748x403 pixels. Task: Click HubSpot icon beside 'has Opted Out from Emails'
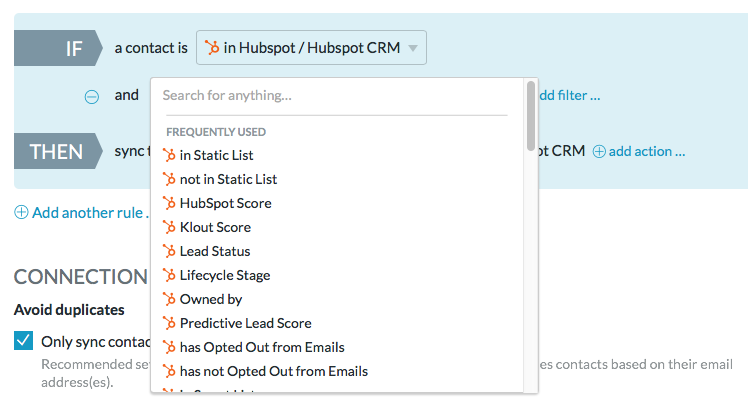[x=169, y=347]
